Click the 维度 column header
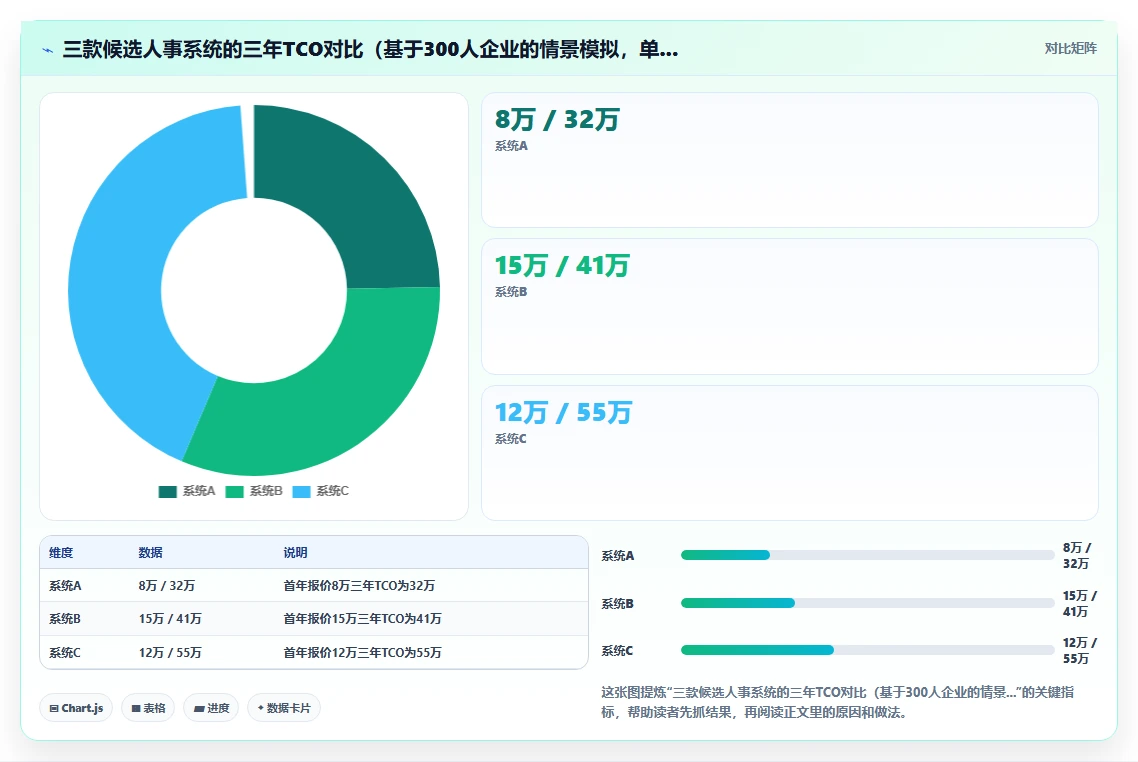Image resolution: width=1138 pixels, height=762 pixels. click(x=61, y=552)
